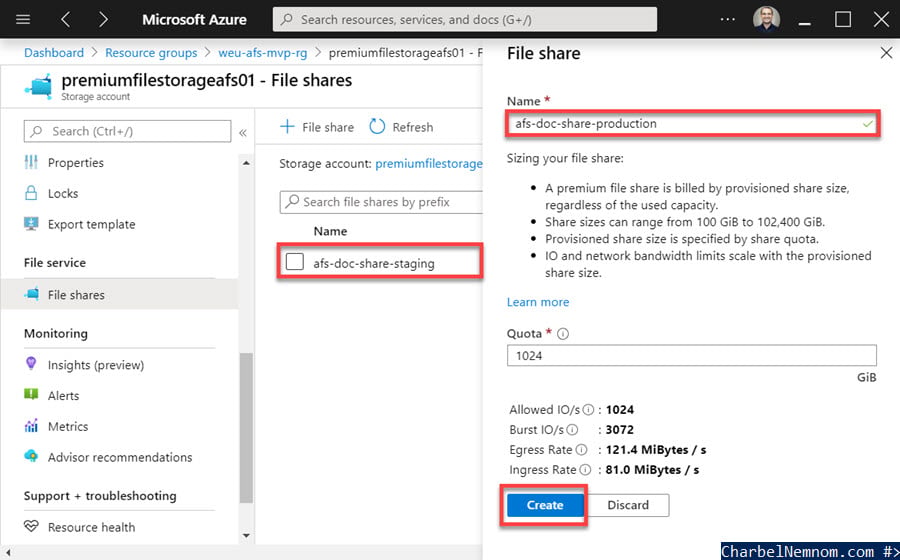Edit the Quota value field
This screenshot has width=900, height=560.
click(x=692, y=356)
